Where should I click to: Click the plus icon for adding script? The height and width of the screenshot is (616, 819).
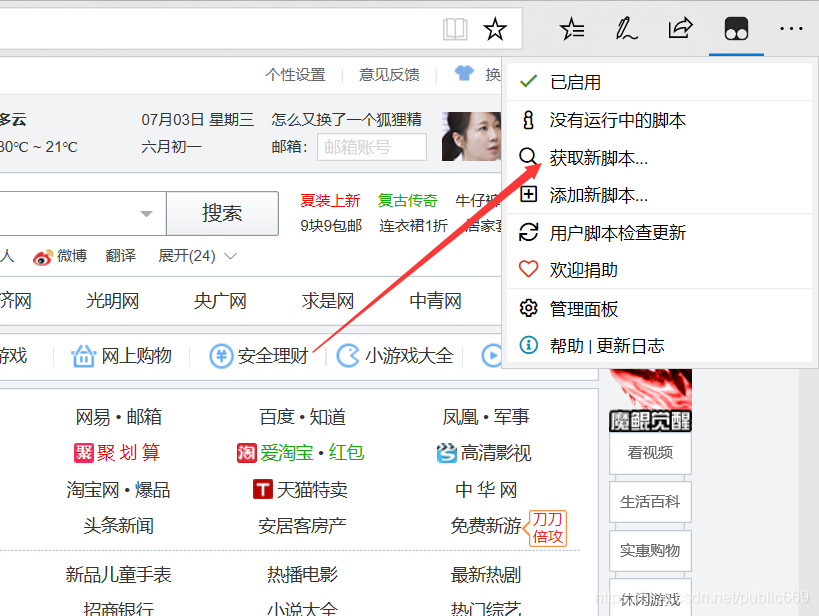529,194
